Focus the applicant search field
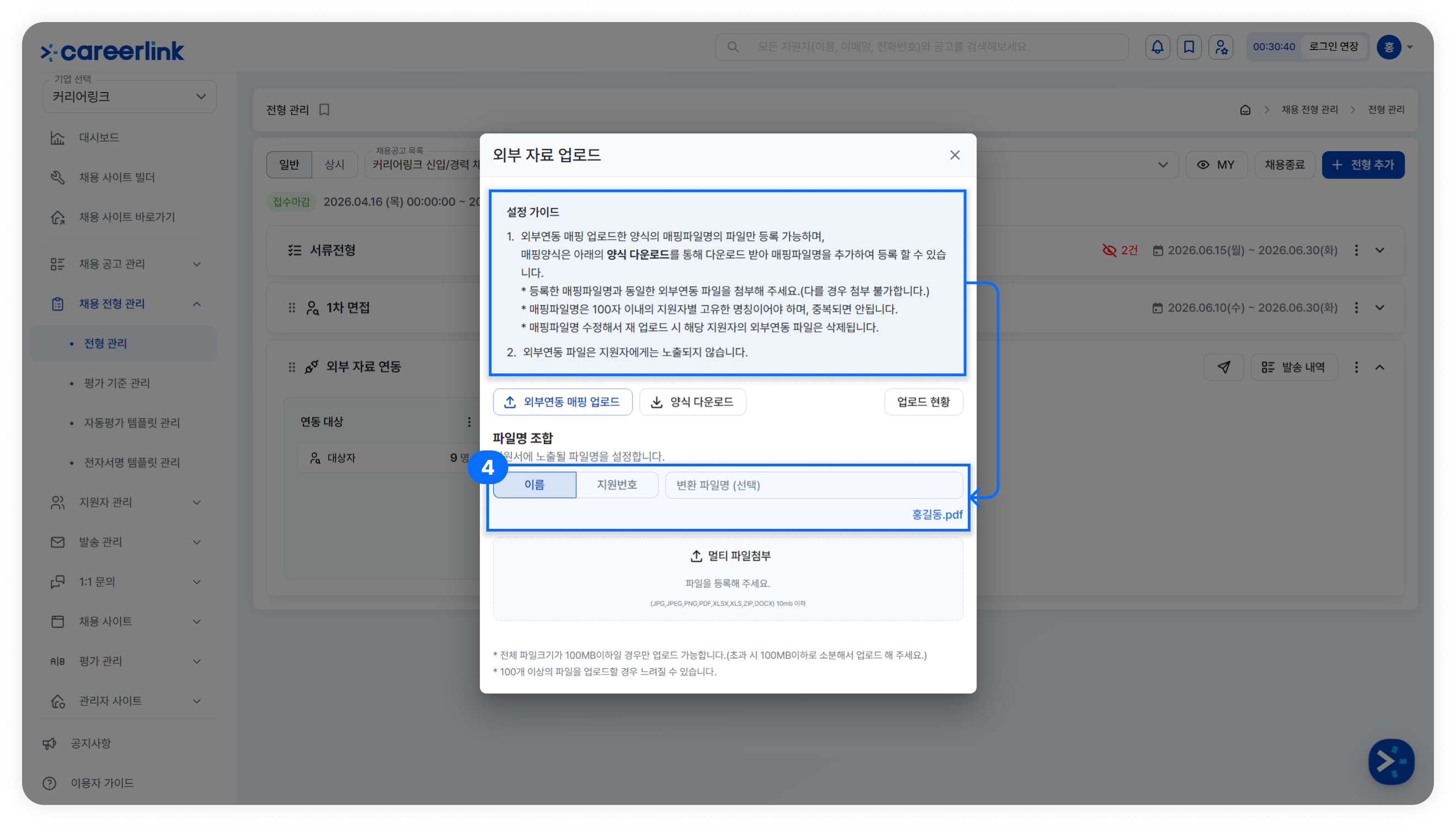 (922, 47)
